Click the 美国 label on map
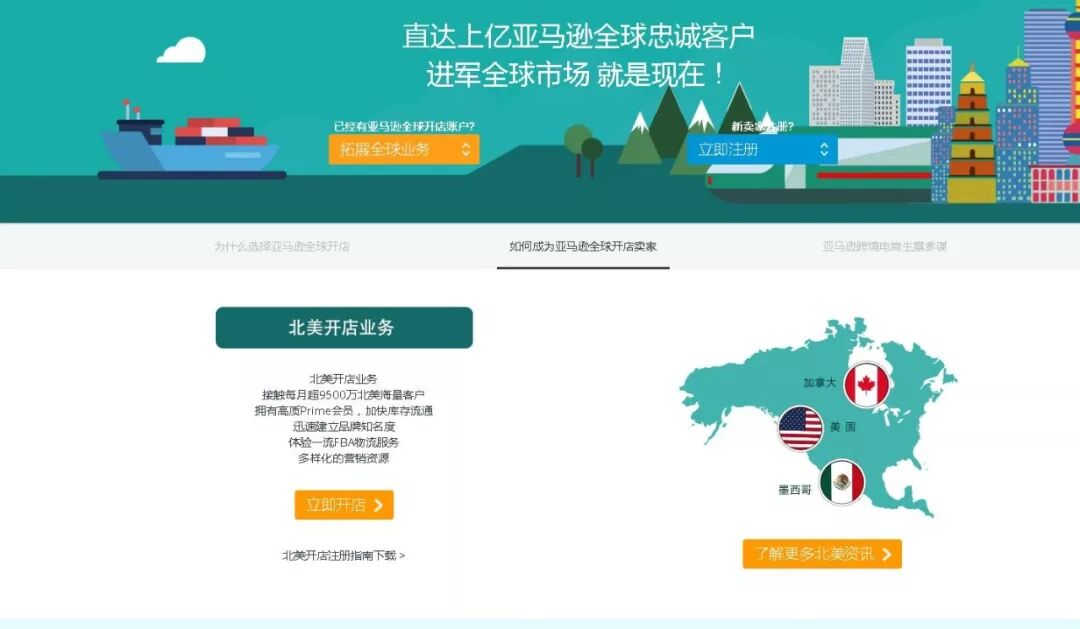 pyautogui.click(x=842, y=427)
